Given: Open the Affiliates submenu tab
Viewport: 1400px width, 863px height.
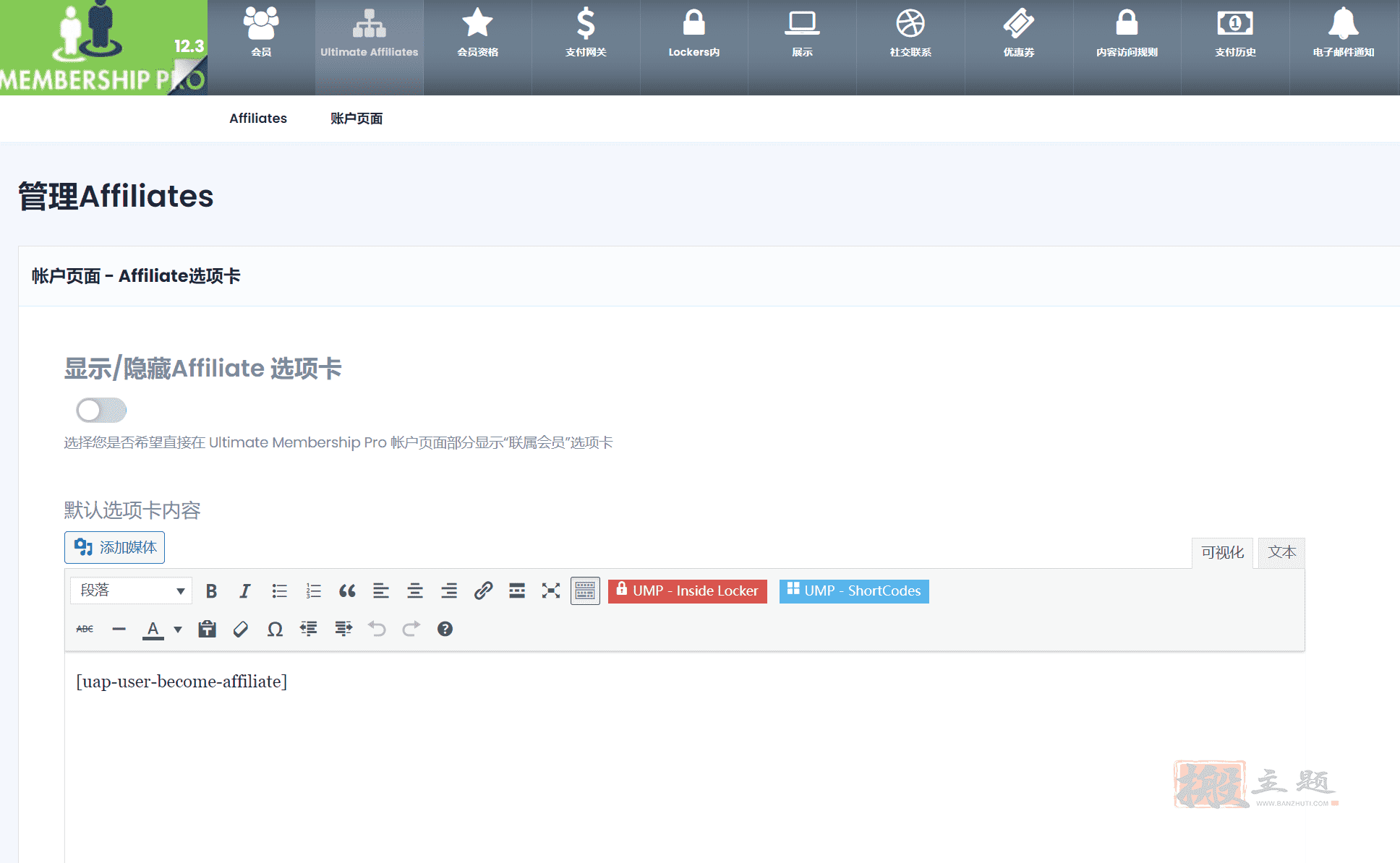Looking at the screenshot, I should (258, 118).
